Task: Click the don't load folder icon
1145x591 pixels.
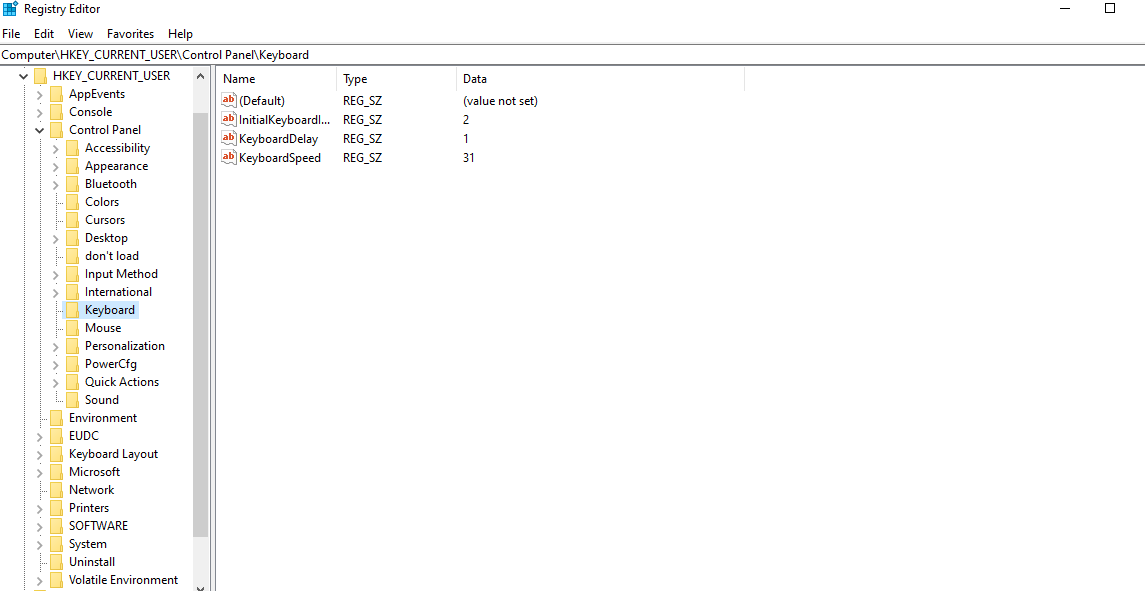Action: tap(72, 256)
